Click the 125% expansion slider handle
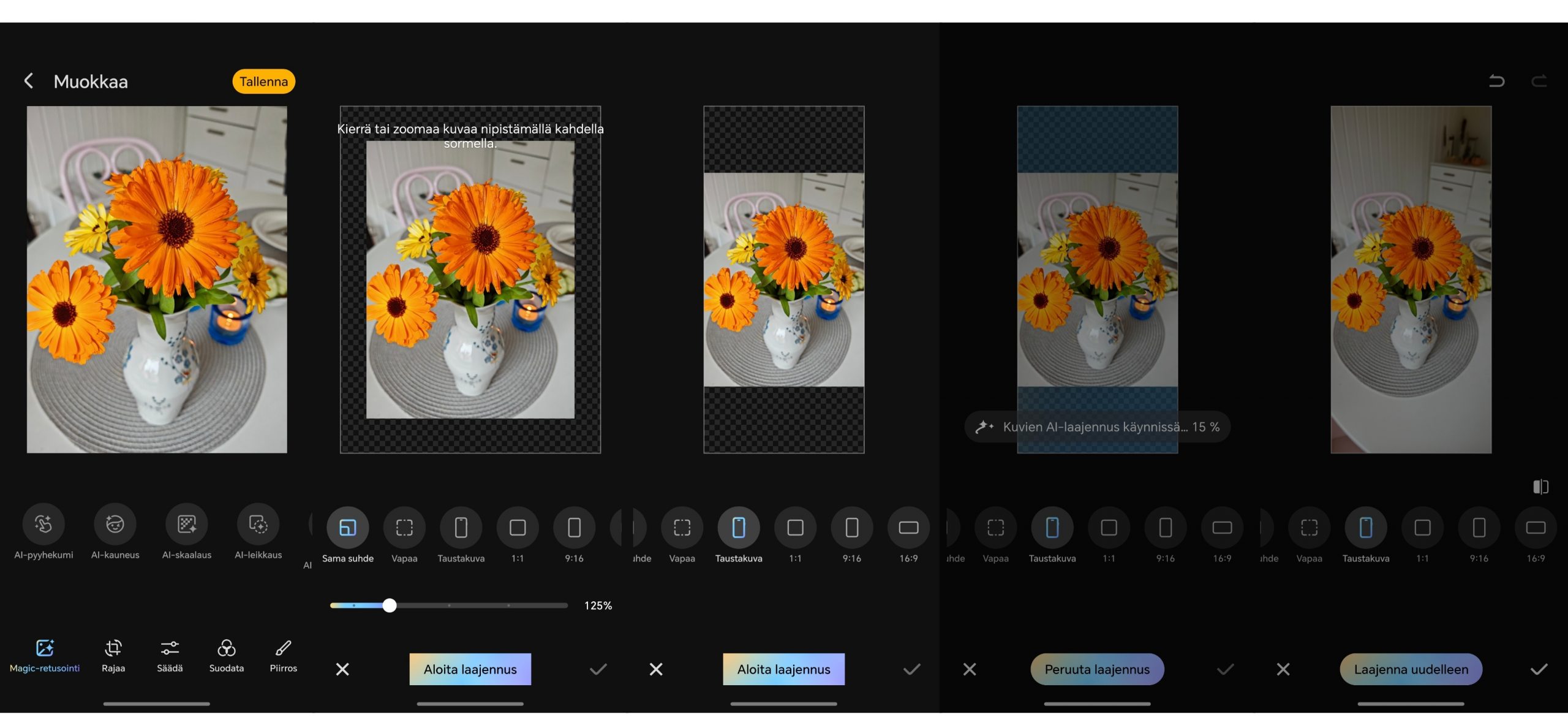This screenshot has height=725, width=1568. 390,605
